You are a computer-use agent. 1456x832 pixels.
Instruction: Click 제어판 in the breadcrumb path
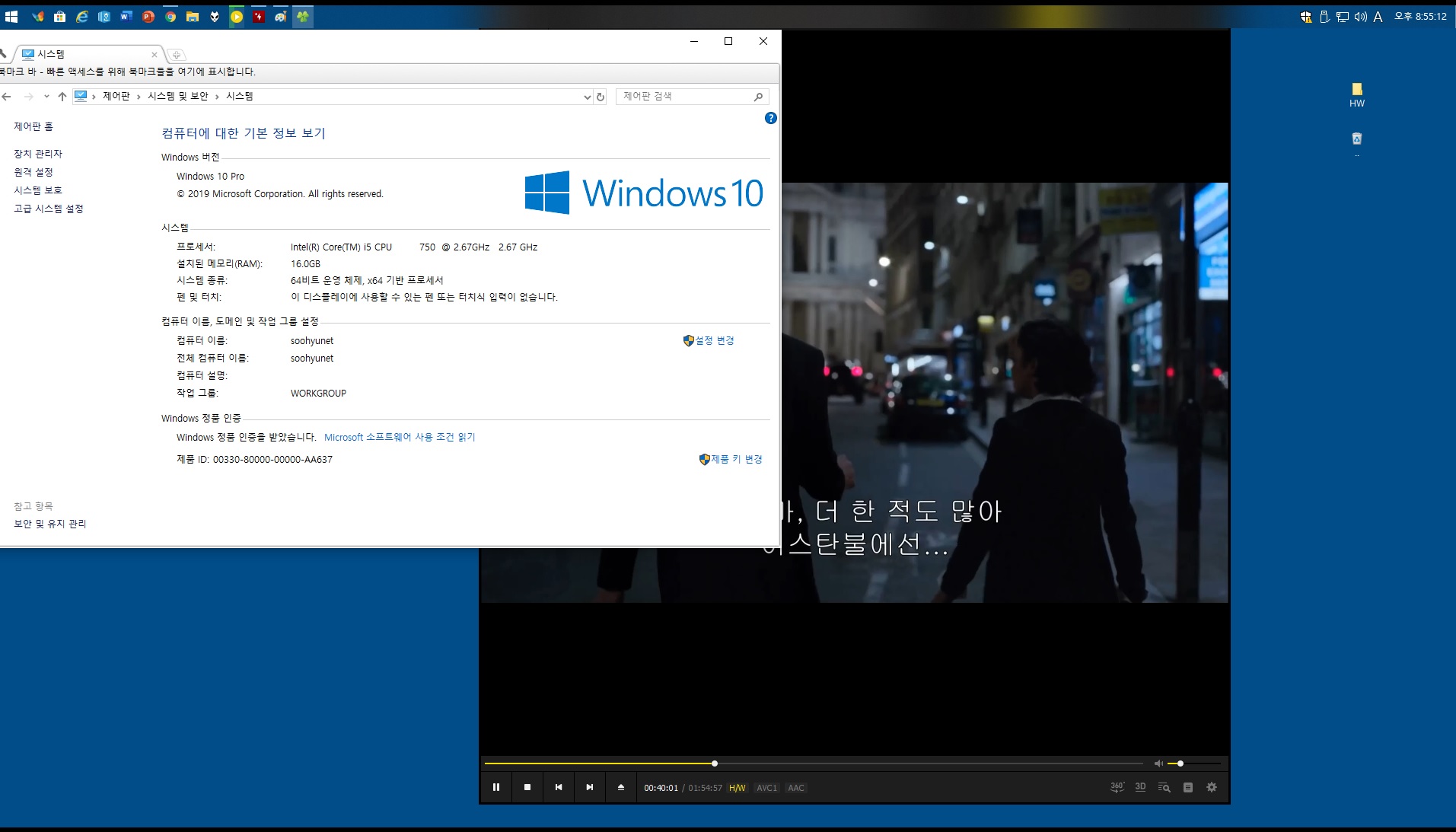pos(116,96)
